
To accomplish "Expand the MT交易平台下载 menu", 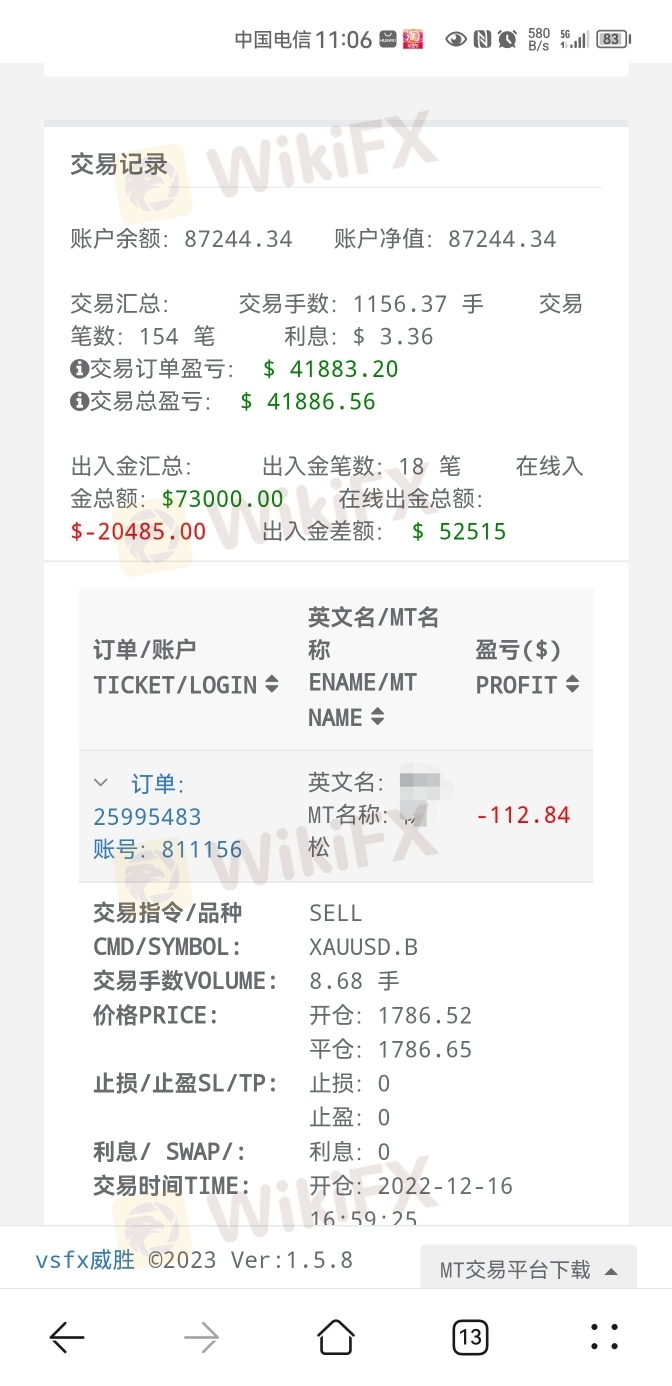I will [x=529, y=1270].
